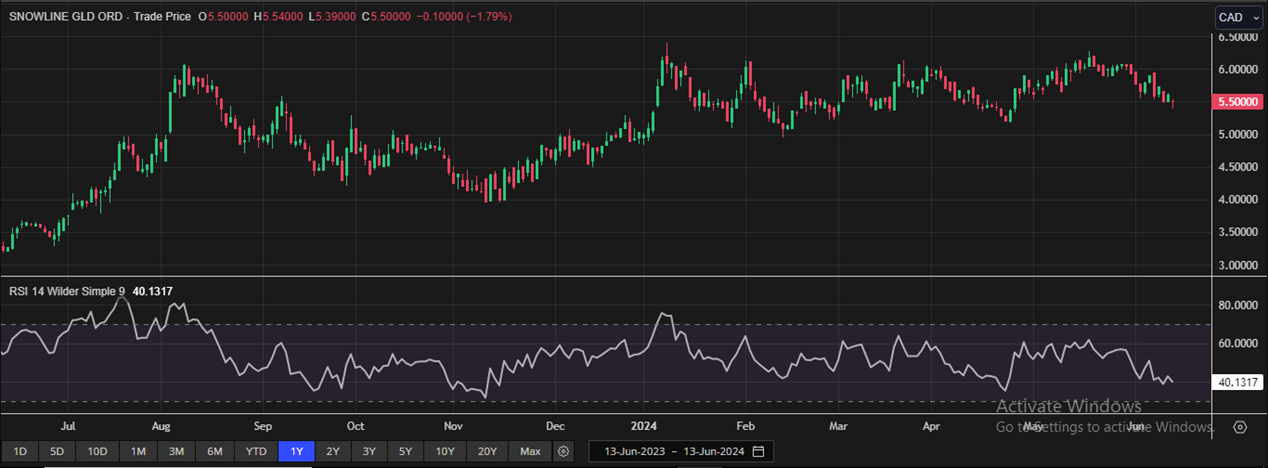Image resolution: width=1268 pixels, height=468 pixels.
Task: Choose the 10D time range
Action: (x=97, y=451)
